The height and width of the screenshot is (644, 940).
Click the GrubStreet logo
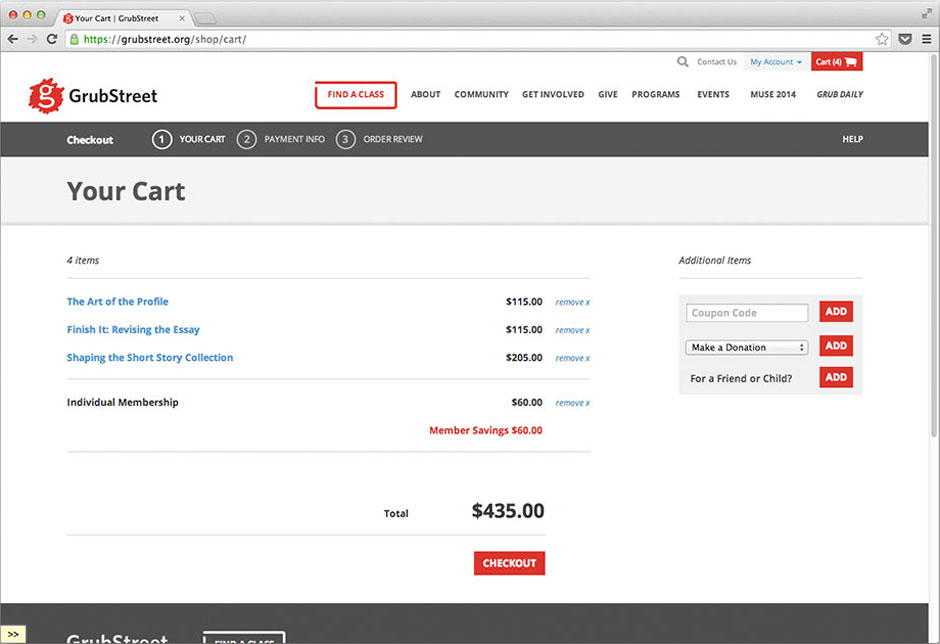pyautogui.click(x=93, y=95)
